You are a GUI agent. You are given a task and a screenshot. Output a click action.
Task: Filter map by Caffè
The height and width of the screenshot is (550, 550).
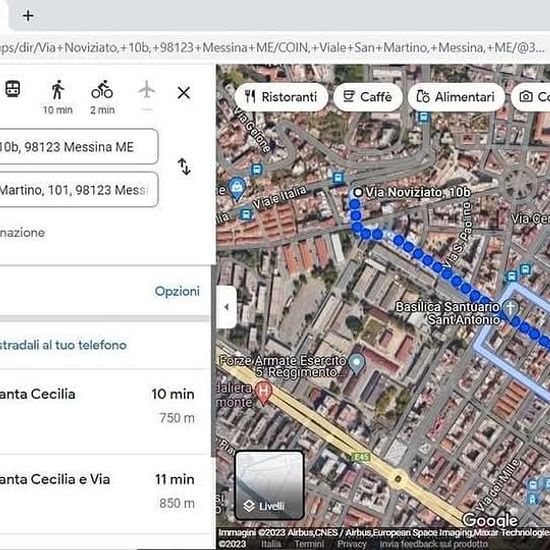click(368, 97)
